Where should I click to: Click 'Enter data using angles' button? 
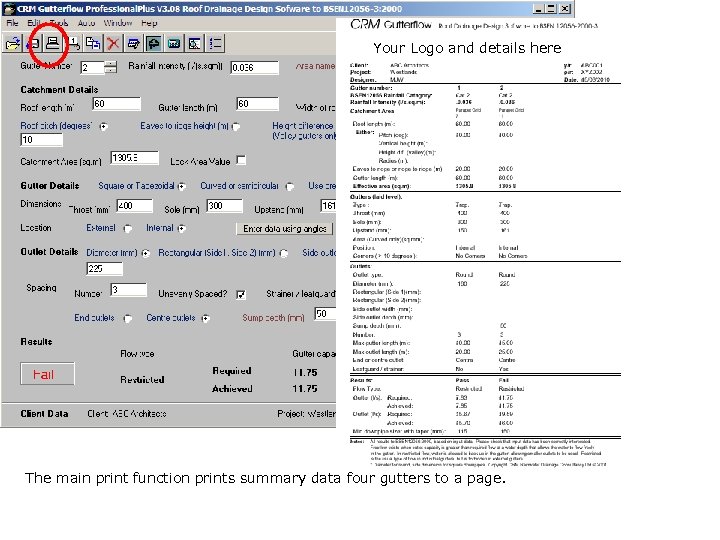(x=285, y=229)
